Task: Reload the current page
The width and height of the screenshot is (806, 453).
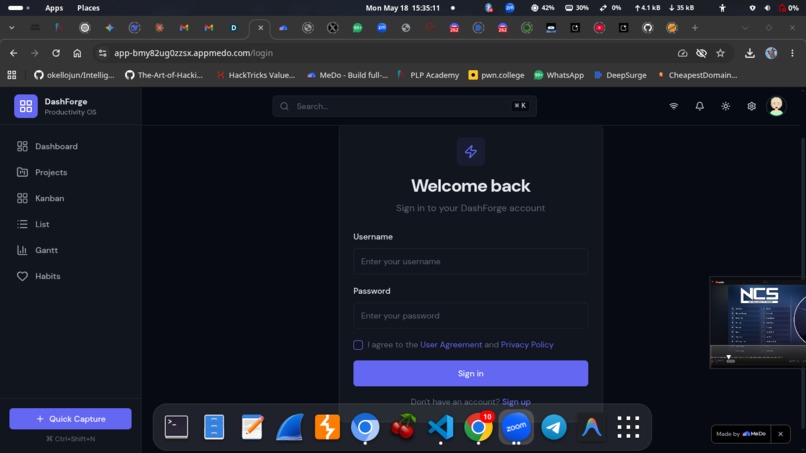Action: tap(56, 53)
